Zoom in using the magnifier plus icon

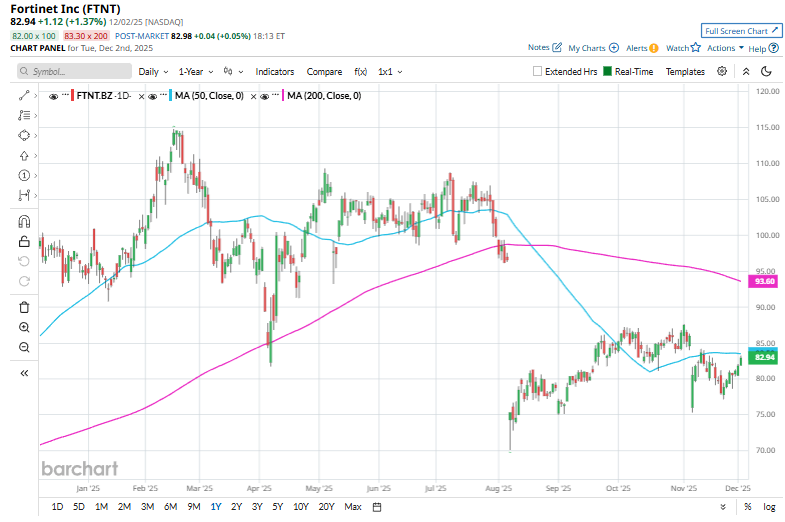[x=25, y=327]
